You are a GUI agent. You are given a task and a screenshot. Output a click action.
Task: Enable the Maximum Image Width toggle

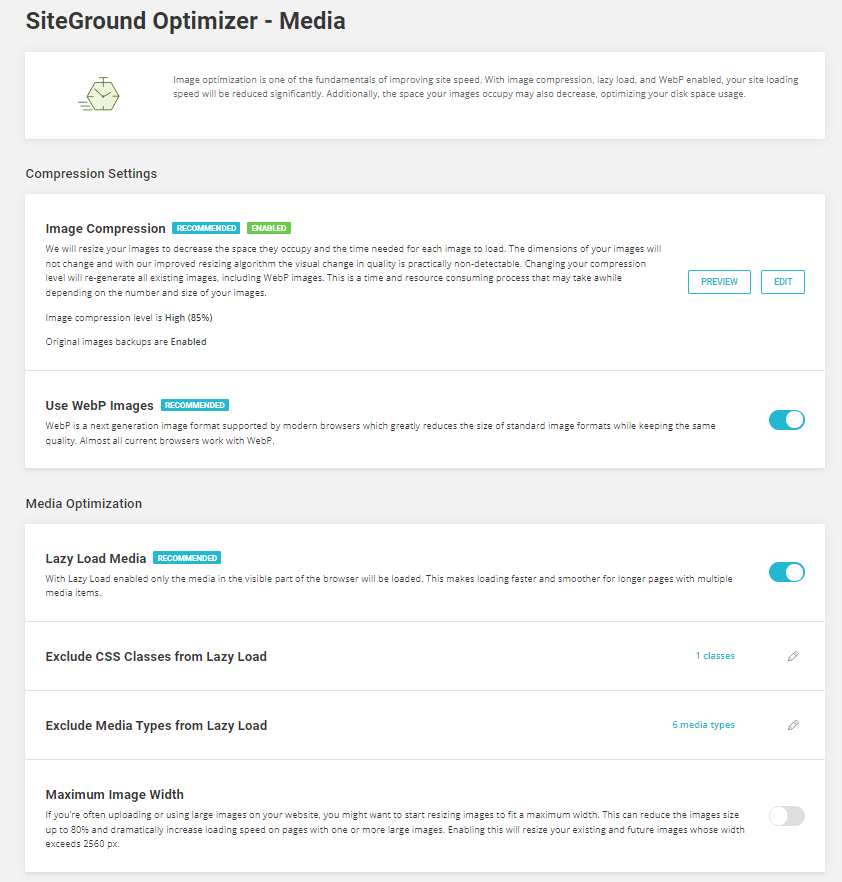[786, 816]
